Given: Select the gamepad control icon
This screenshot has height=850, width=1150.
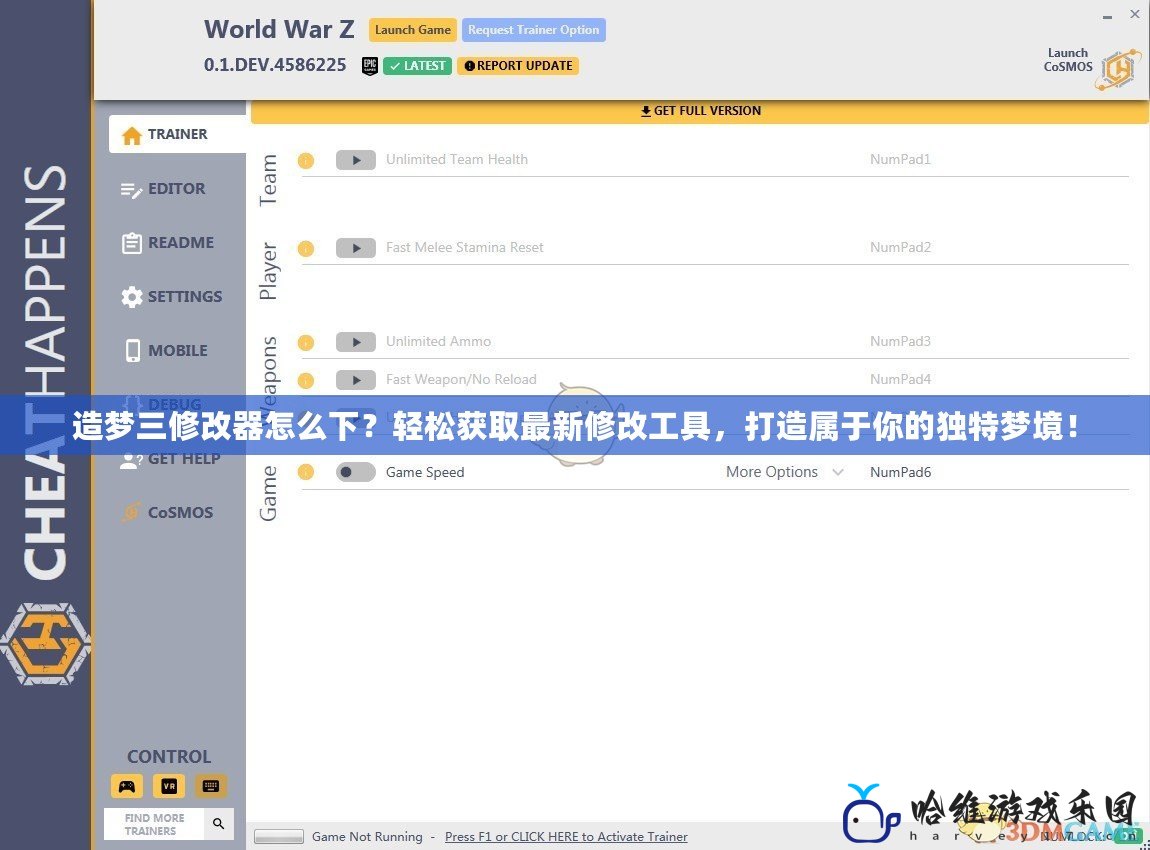Looking at the screenshot, I should 127,786.
